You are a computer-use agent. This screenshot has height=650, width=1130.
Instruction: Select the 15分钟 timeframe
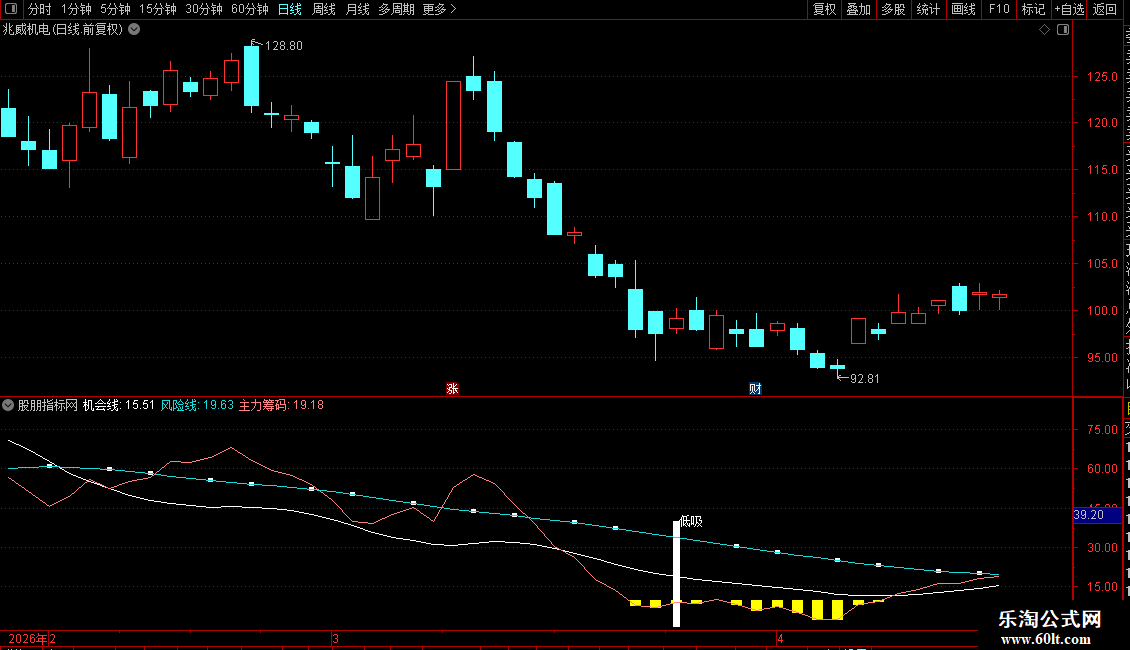point(157,9)
